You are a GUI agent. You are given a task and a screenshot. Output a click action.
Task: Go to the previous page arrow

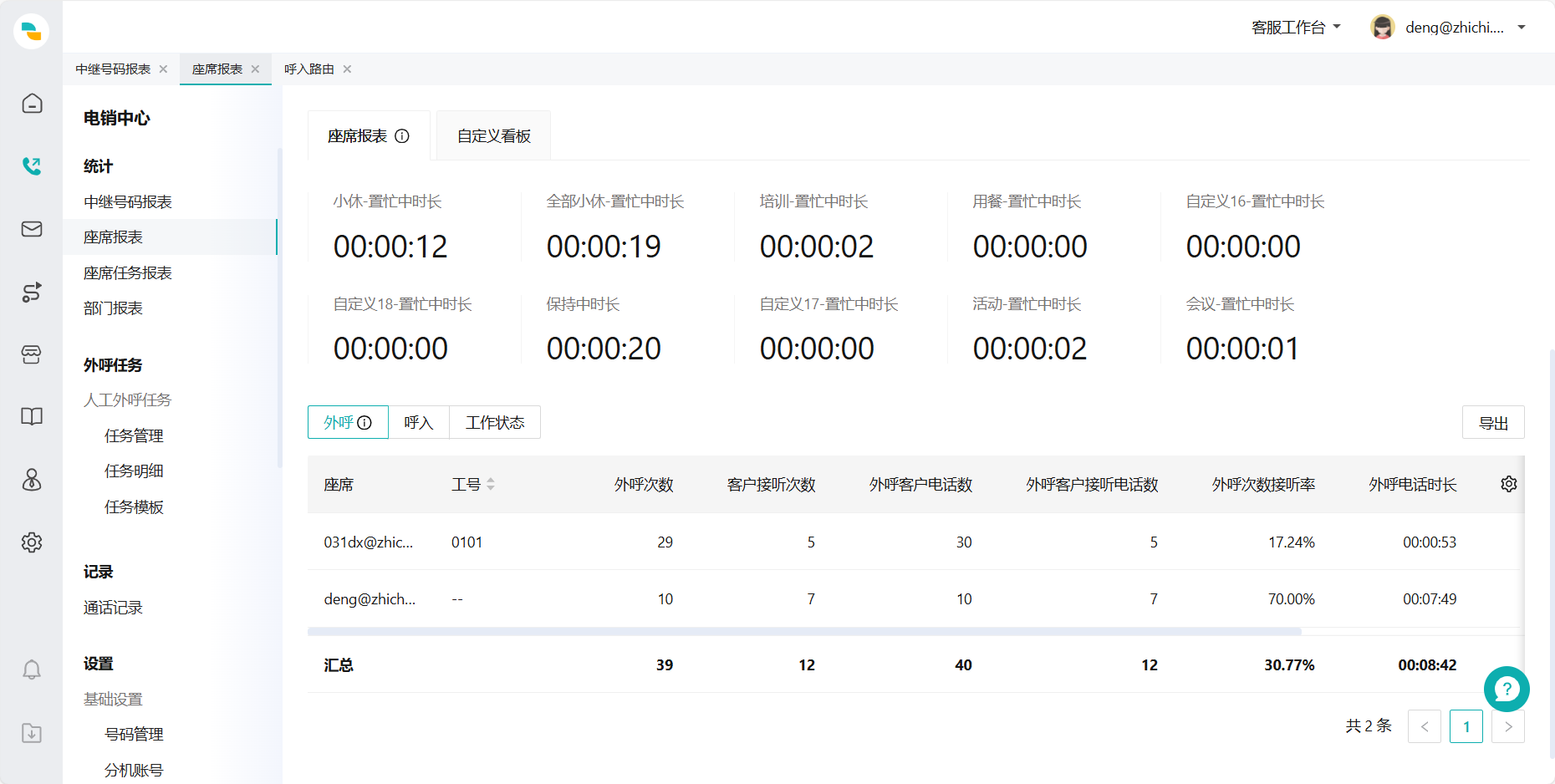(x=1425, y=727)
